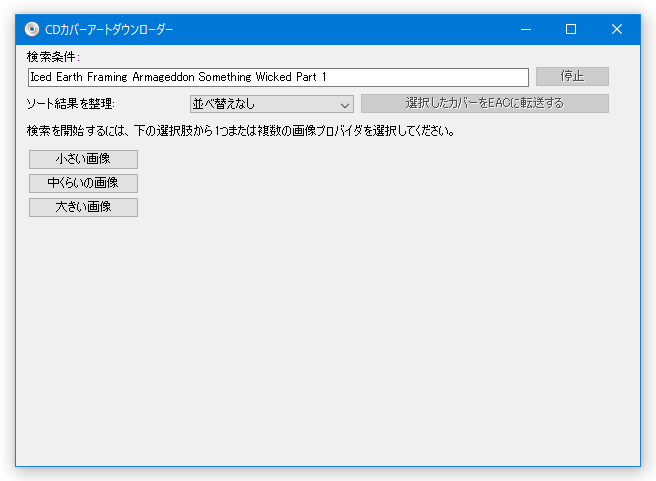This screenshot has width=656, height=481.
Task: Click the ソート結果を整理 label
Action: coord(70,103)
